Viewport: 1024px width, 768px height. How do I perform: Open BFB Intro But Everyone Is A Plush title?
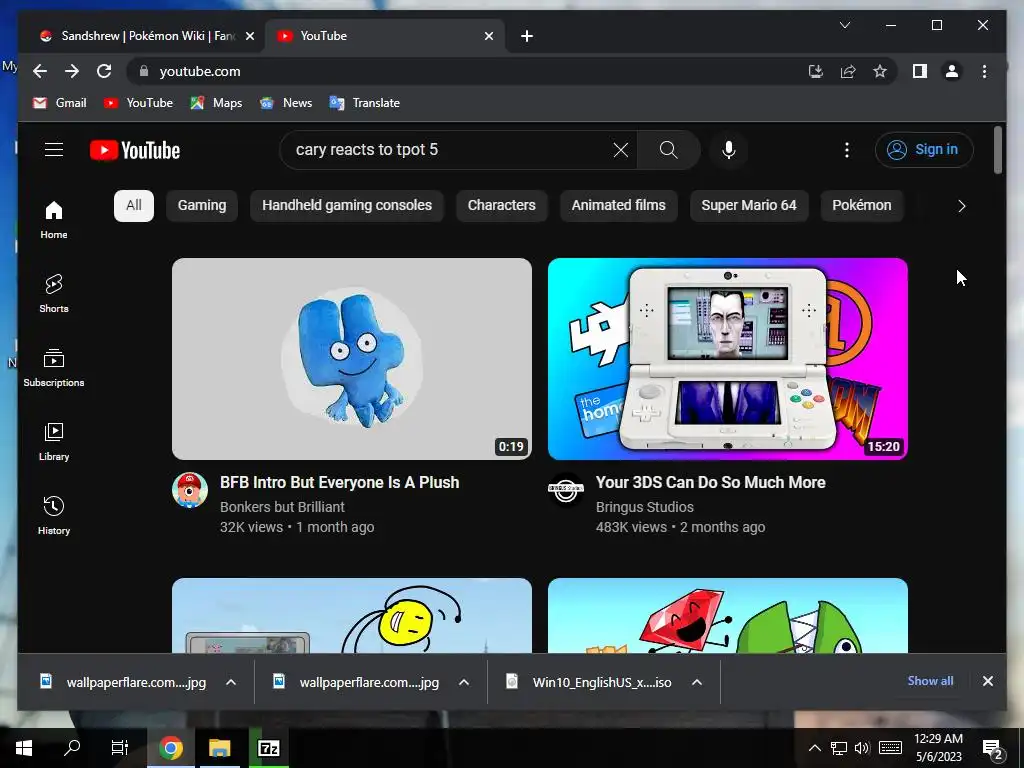(340, 483)
